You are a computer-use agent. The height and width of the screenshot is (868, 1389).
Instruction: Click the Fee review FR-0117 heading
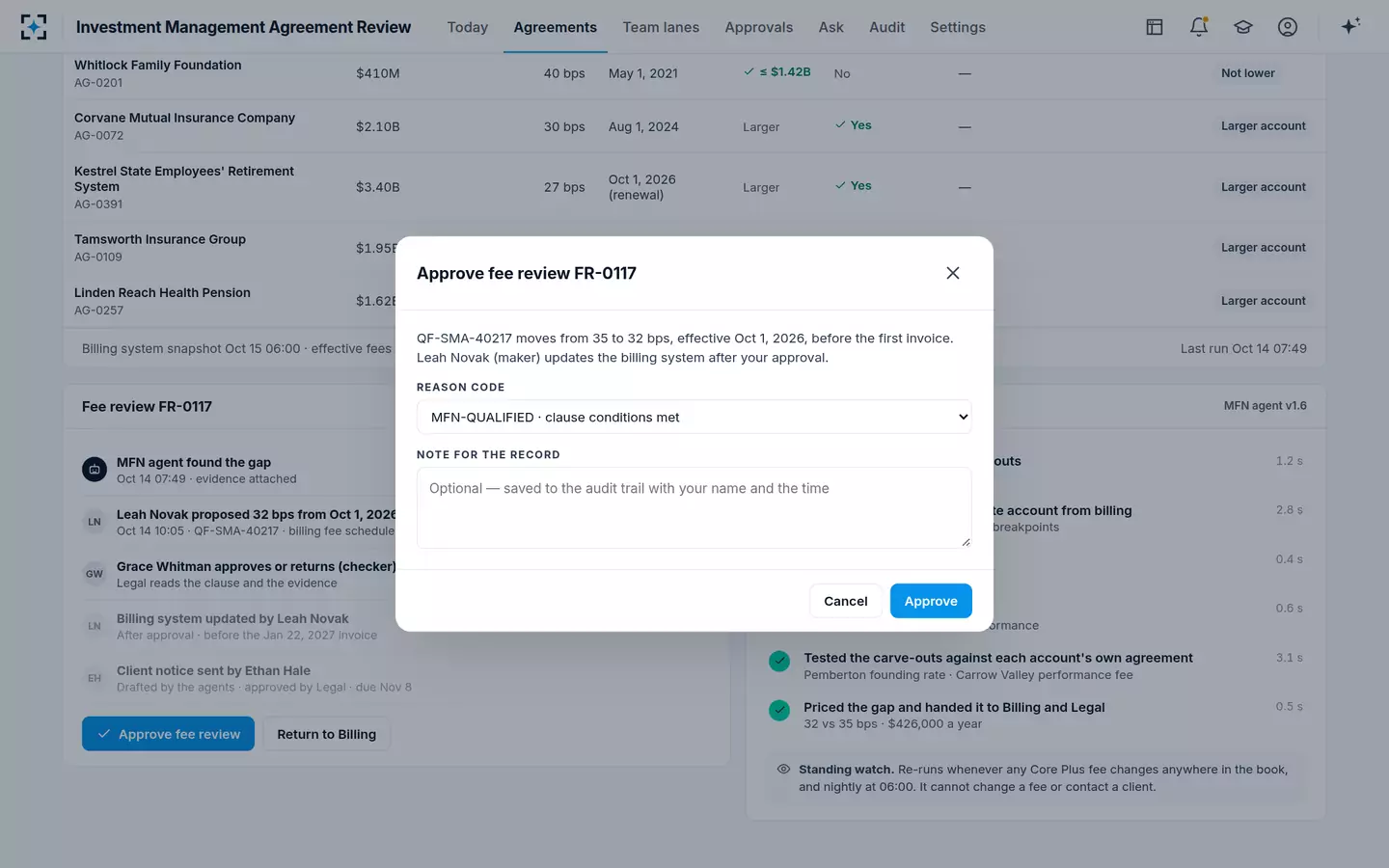point(147,407)
